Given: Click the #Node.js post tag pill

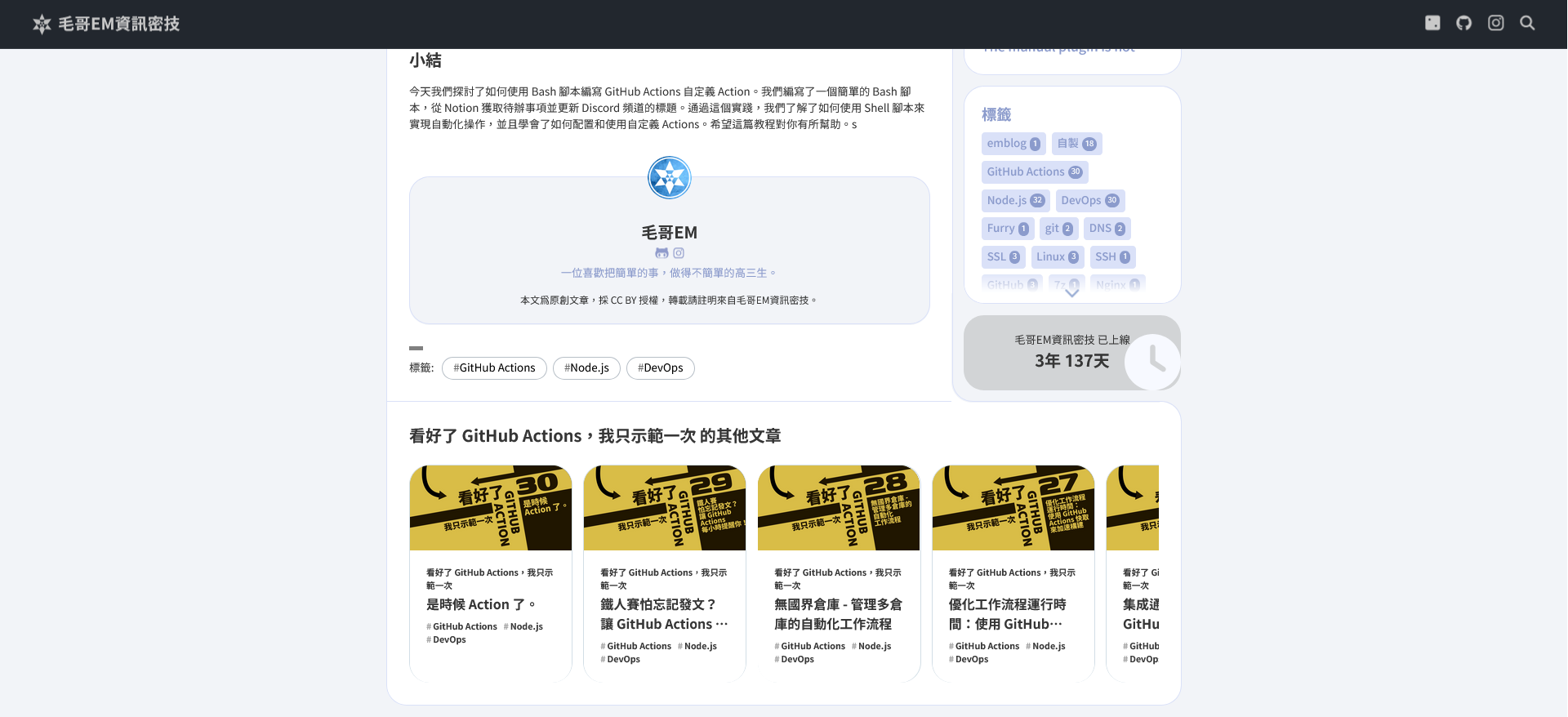Looking at the screenshot, I should point(586,368).
